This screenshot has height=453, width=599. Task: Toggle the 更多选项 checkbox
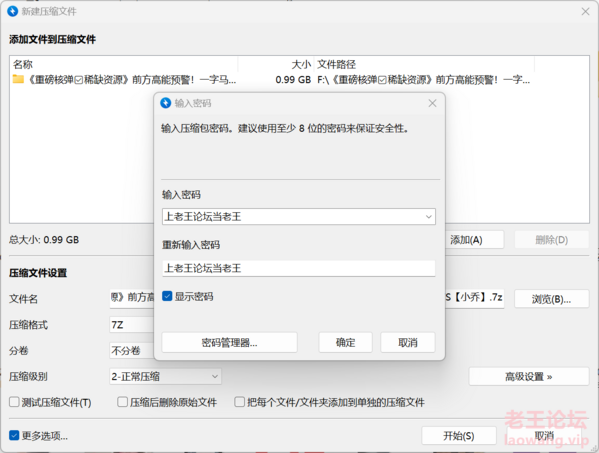(14, 435)
